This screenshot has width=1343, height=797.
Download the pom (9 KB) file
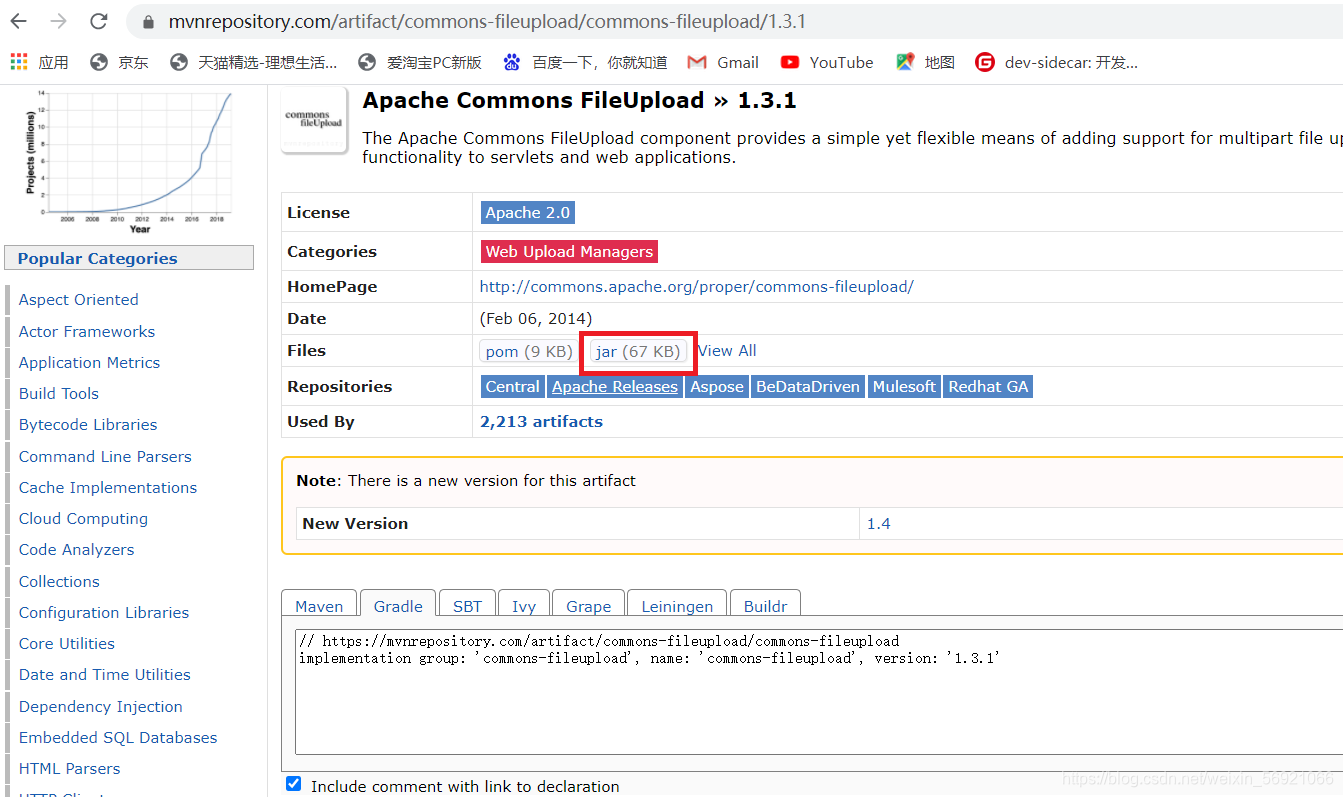coord(529,351)
